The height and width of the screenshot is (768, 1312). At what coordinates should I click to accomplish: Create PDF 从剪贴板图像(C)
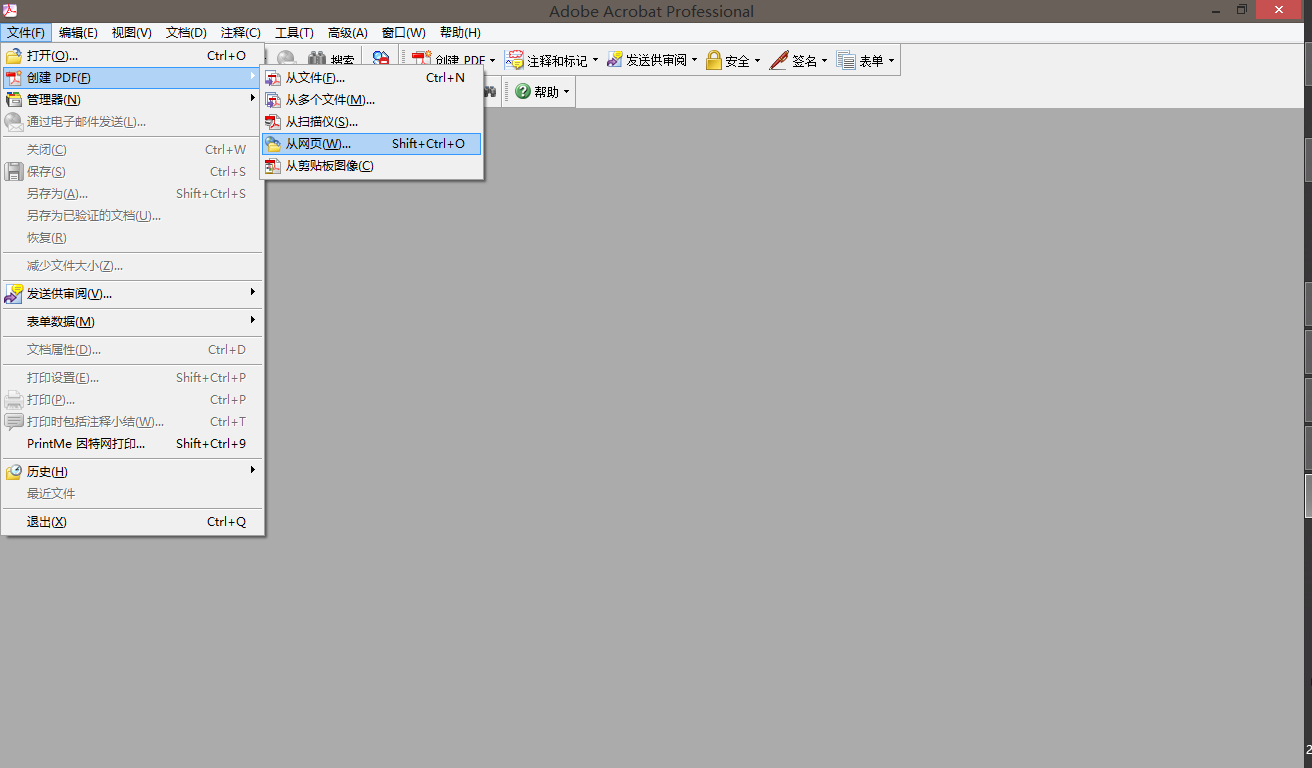point(371,166)
